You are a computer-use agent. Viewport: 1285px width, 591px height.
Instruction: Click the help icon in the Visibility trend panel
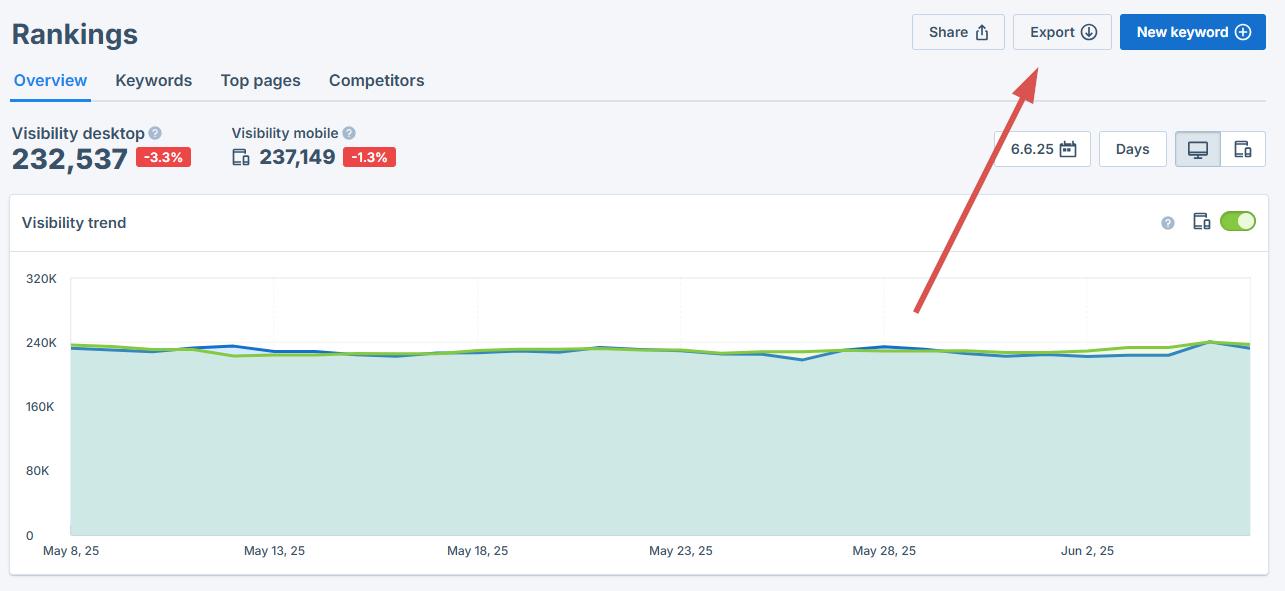click(1167, 222)
